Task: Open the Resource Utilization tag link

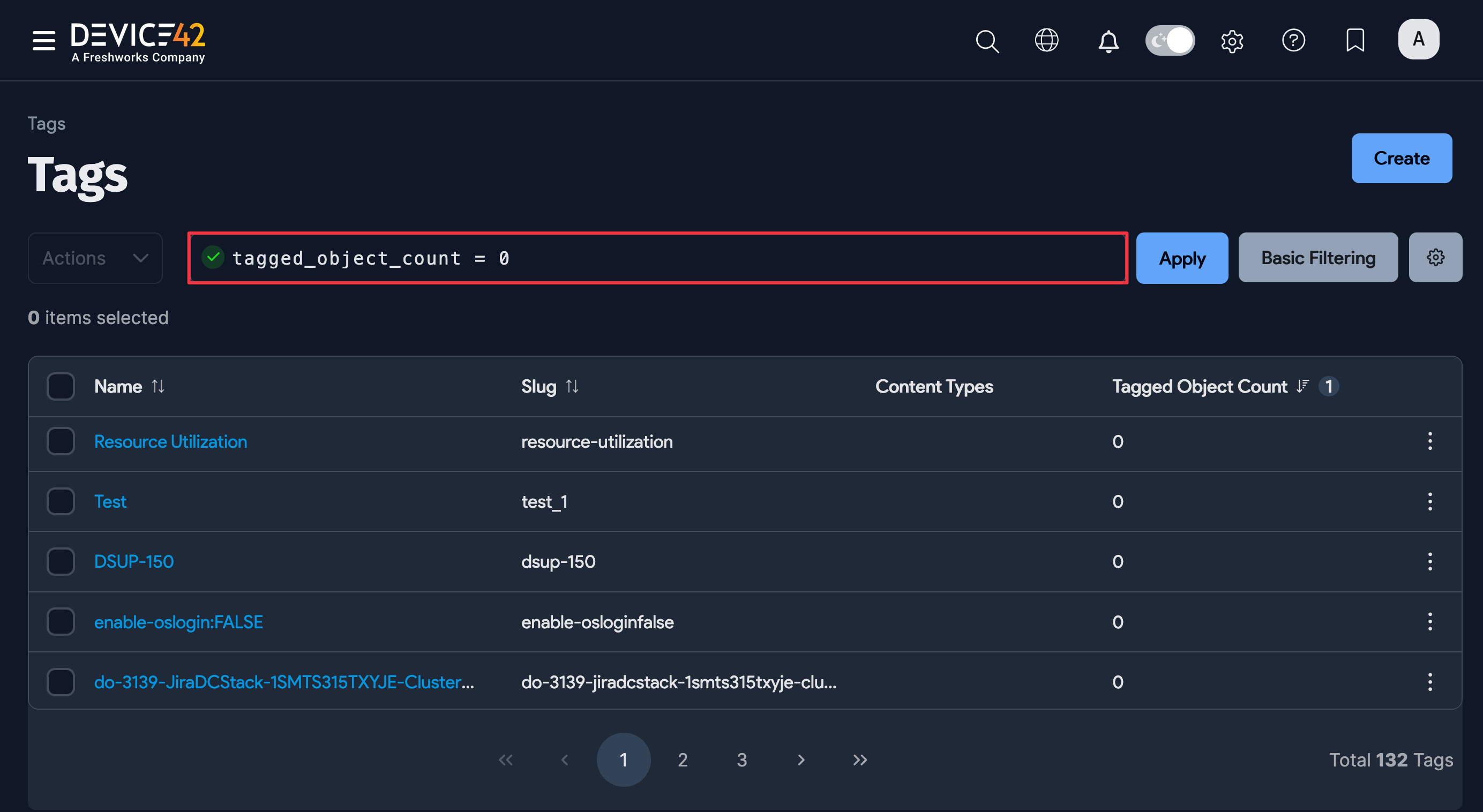Action: (170, 441)
